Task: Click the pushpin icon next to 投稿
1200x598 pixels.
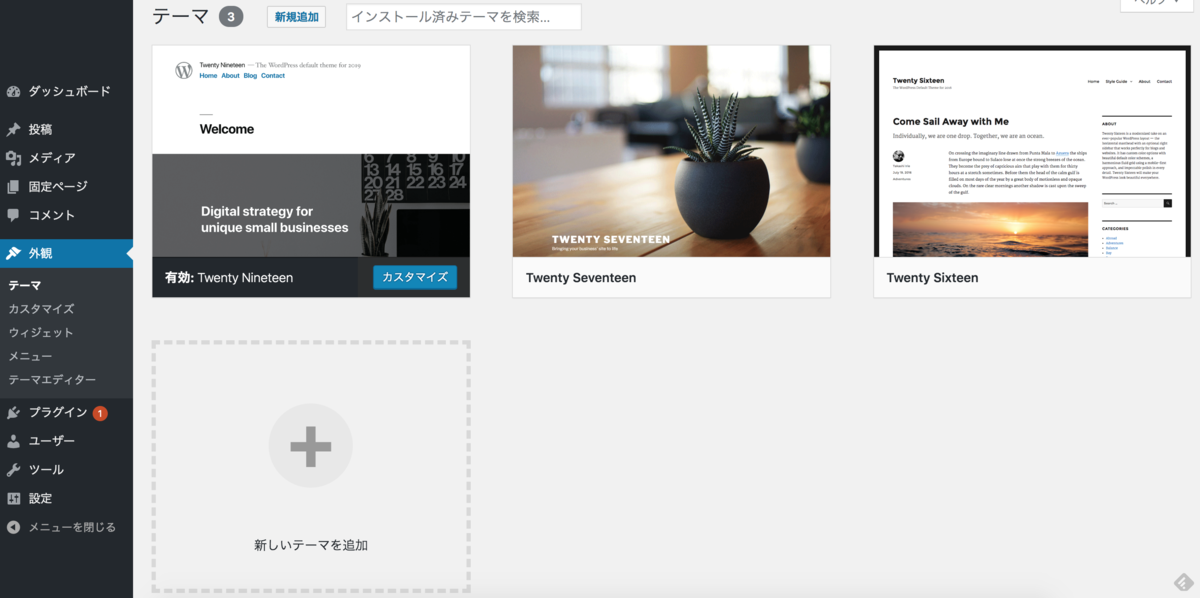Action: (x=14, y=129)
